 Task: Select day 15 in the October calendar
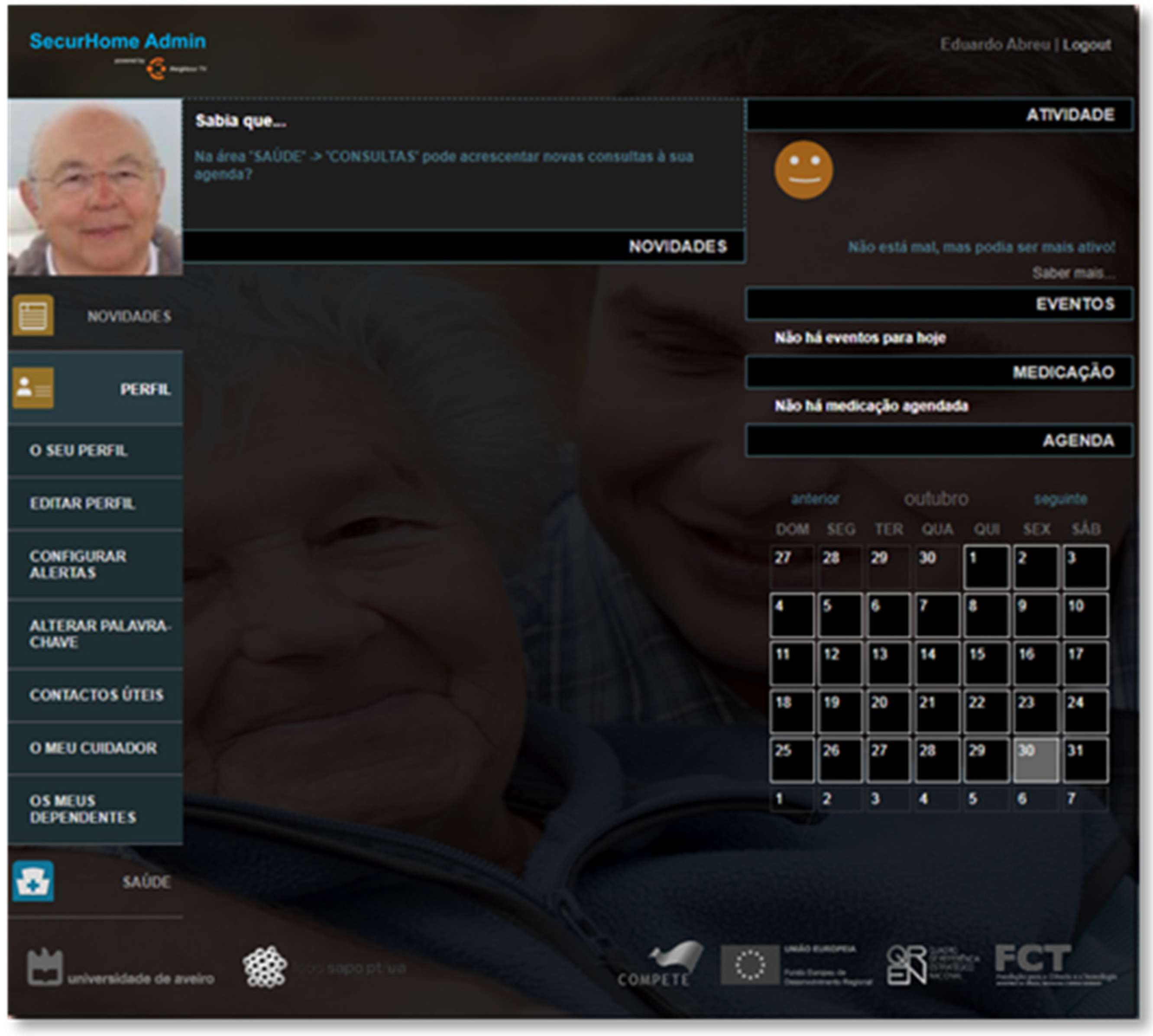(986, 663)
